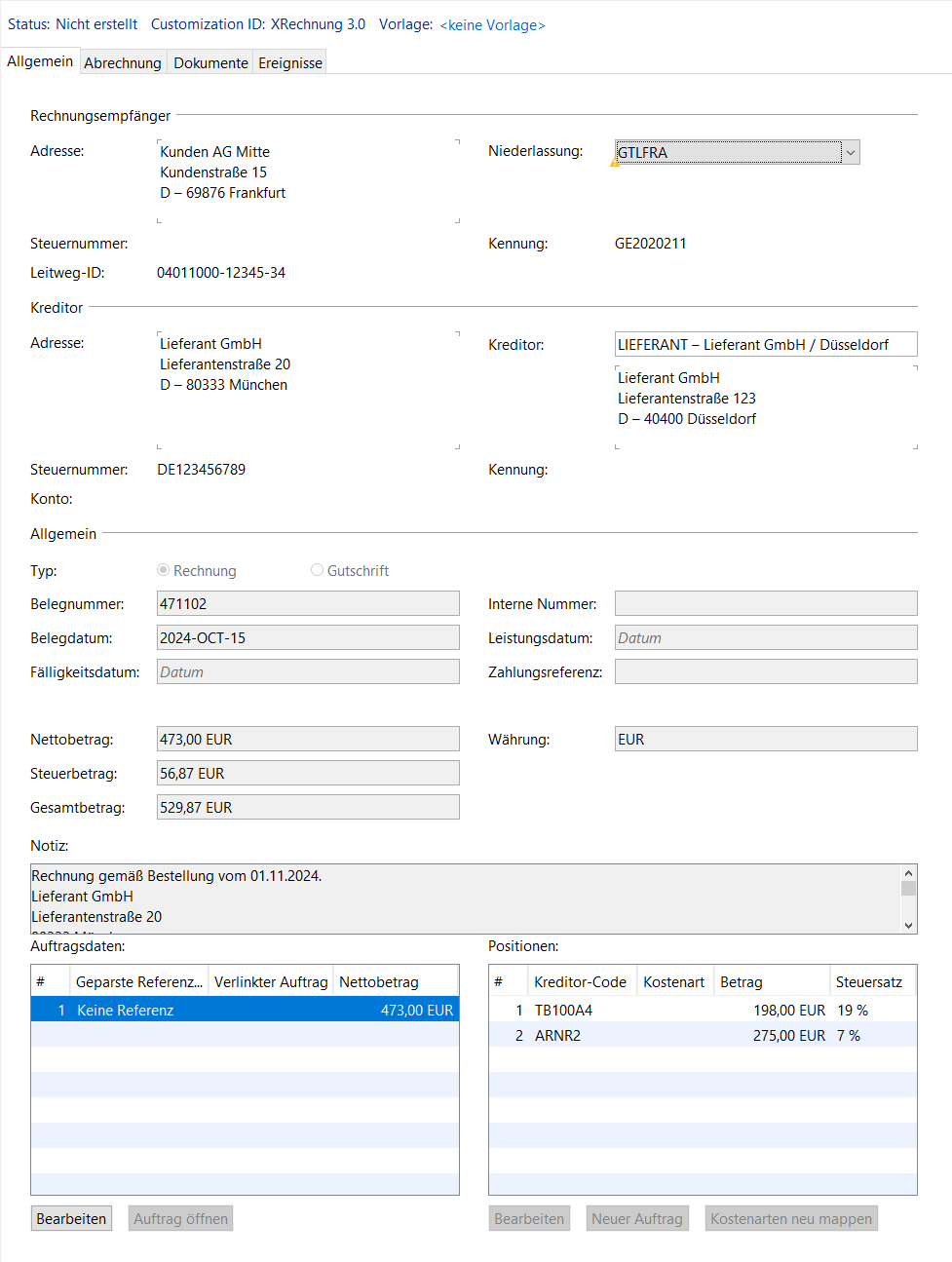The height and width of the screenshot is (1262, 952).
Task: Click the recipient address Kunden AG Mitte
Action: [215, 152]
